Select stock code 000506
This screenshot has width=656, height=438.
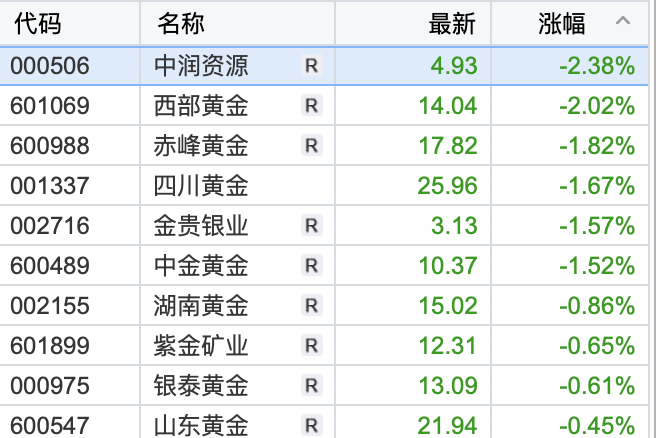coord(50,66)
